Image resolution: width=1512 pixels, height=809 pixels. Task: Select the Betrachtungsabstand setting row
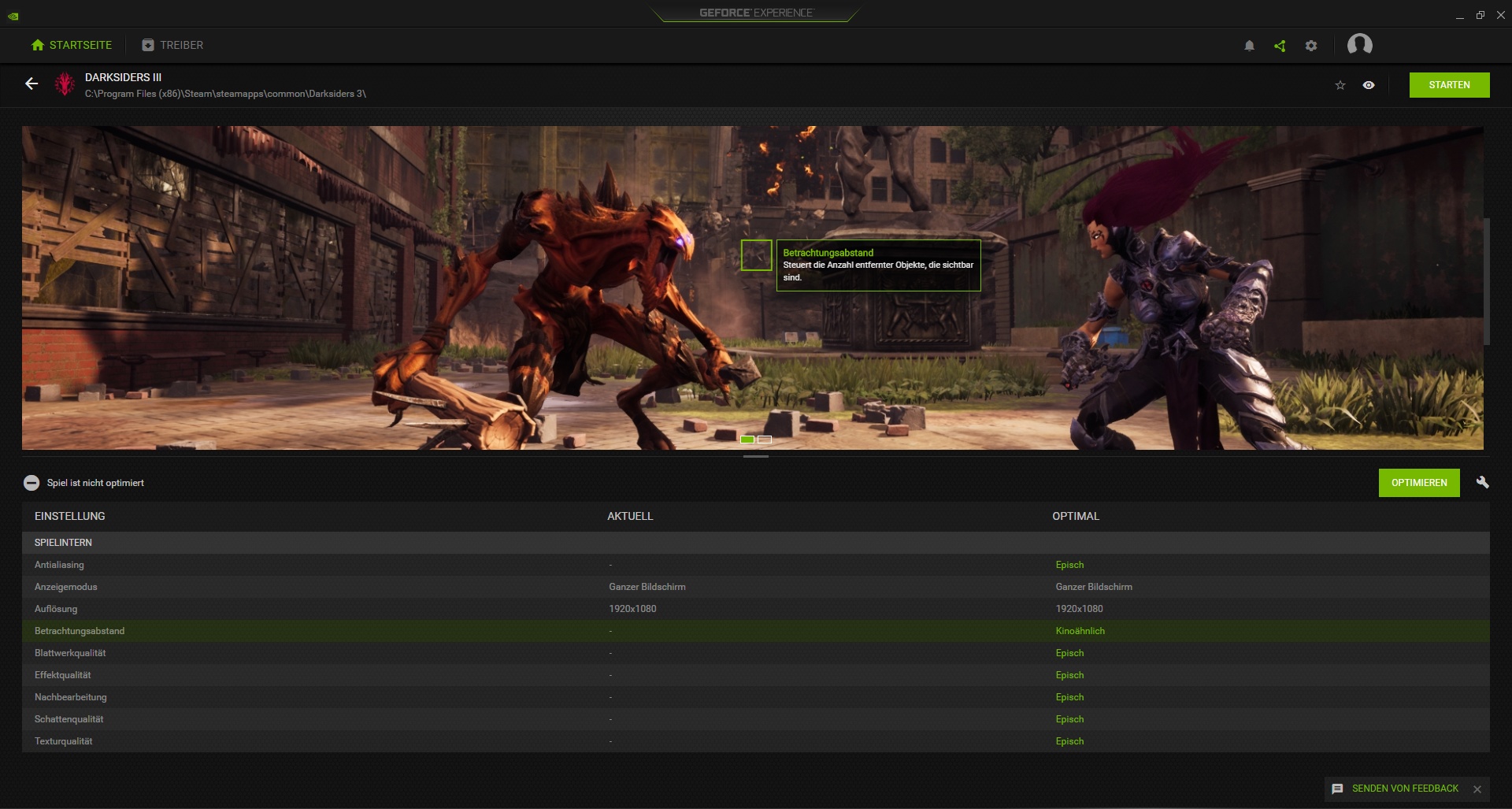tap(756, 631)
